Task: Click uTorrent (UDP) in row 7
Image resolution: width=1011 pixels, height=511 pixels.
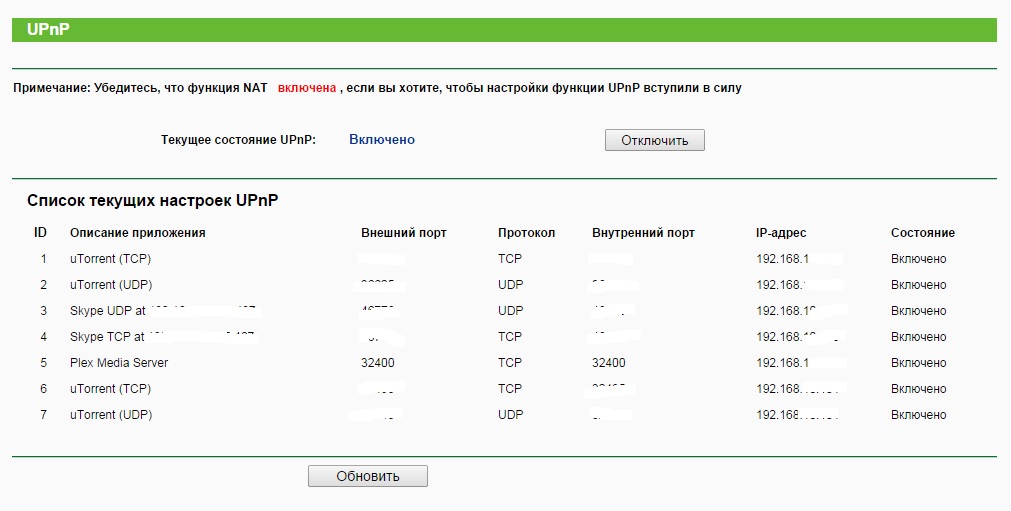Action: [x=111, y=415]
